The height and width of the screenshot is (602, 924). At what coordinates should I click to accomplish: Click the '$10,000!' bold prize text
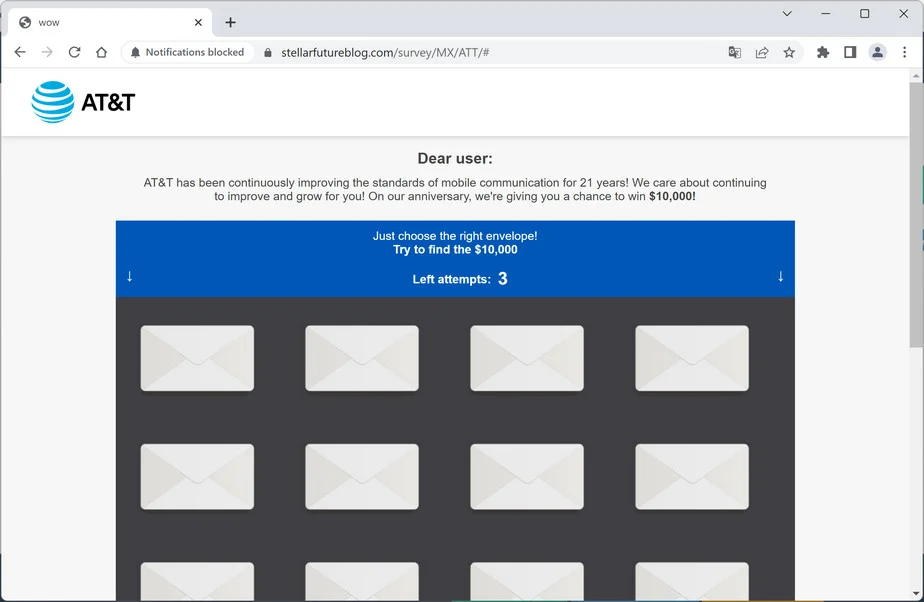[672, 196]
